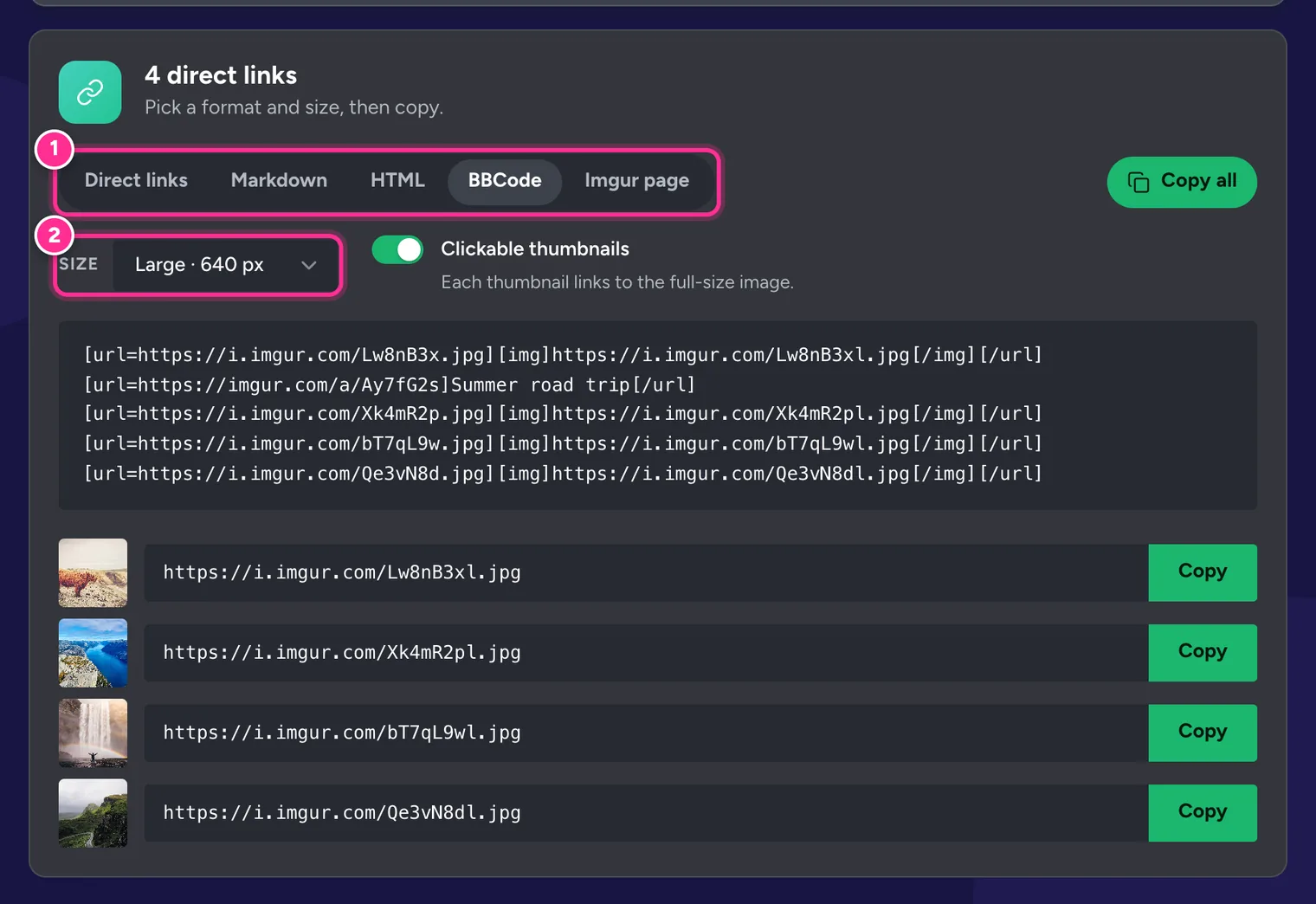Switch to the Markdown tab
This screenshot has width=1316, height=904.
click(279, 181)
